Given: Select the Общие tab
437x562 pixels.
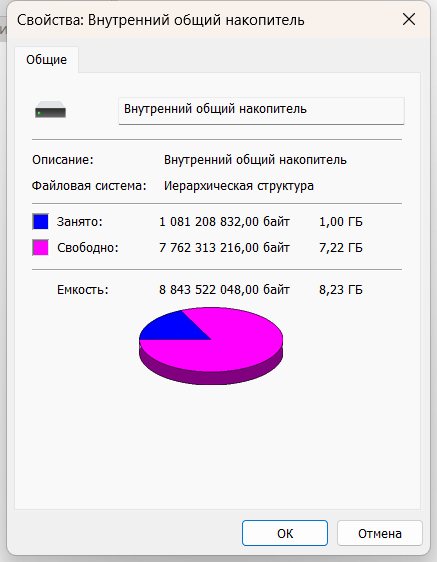Looking at the screenshot, I should pyautogui.click(x=47, y=59).
